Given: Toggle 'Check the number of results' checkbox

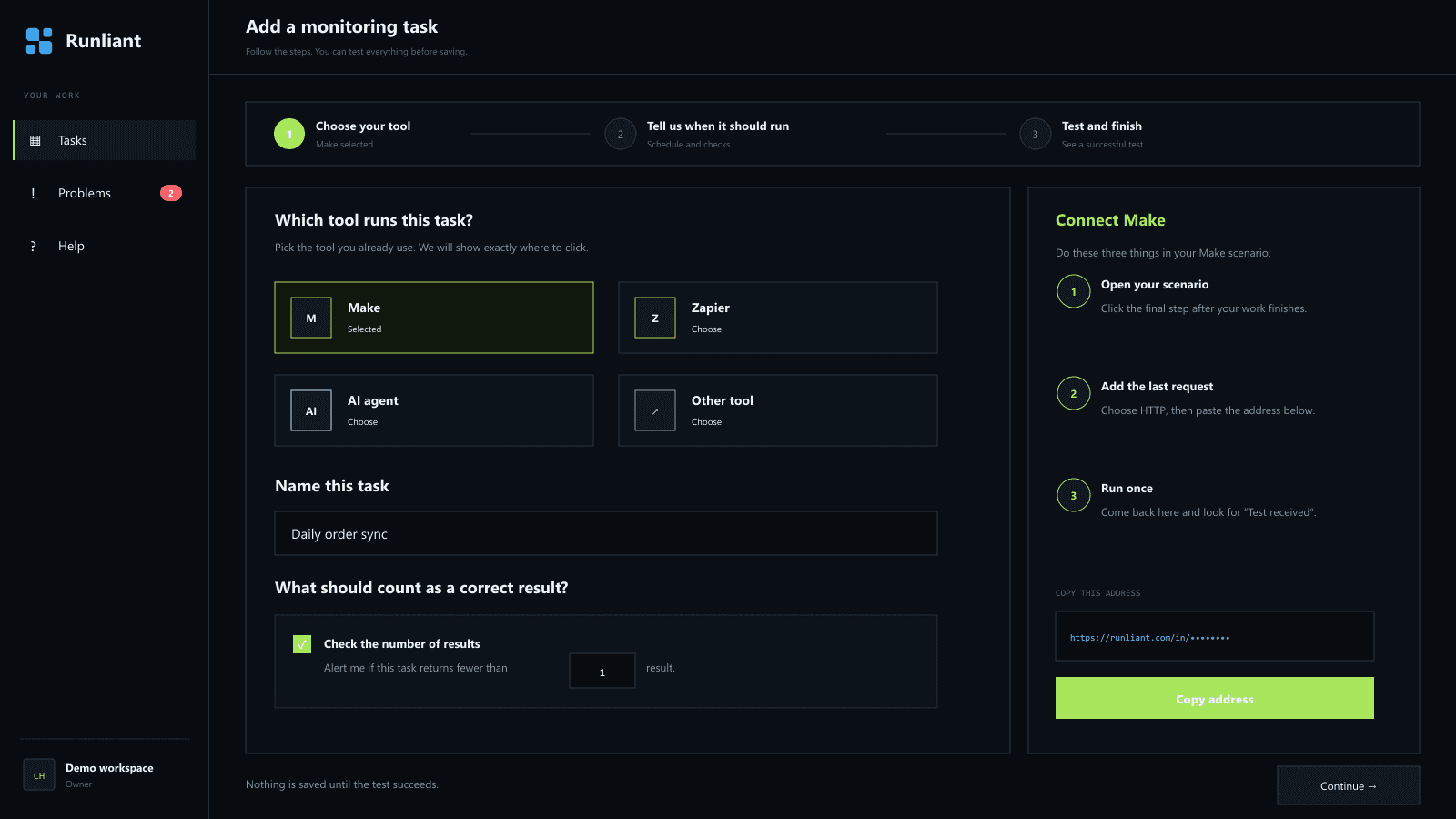Looking at the screenshot, I should (302, 644).
